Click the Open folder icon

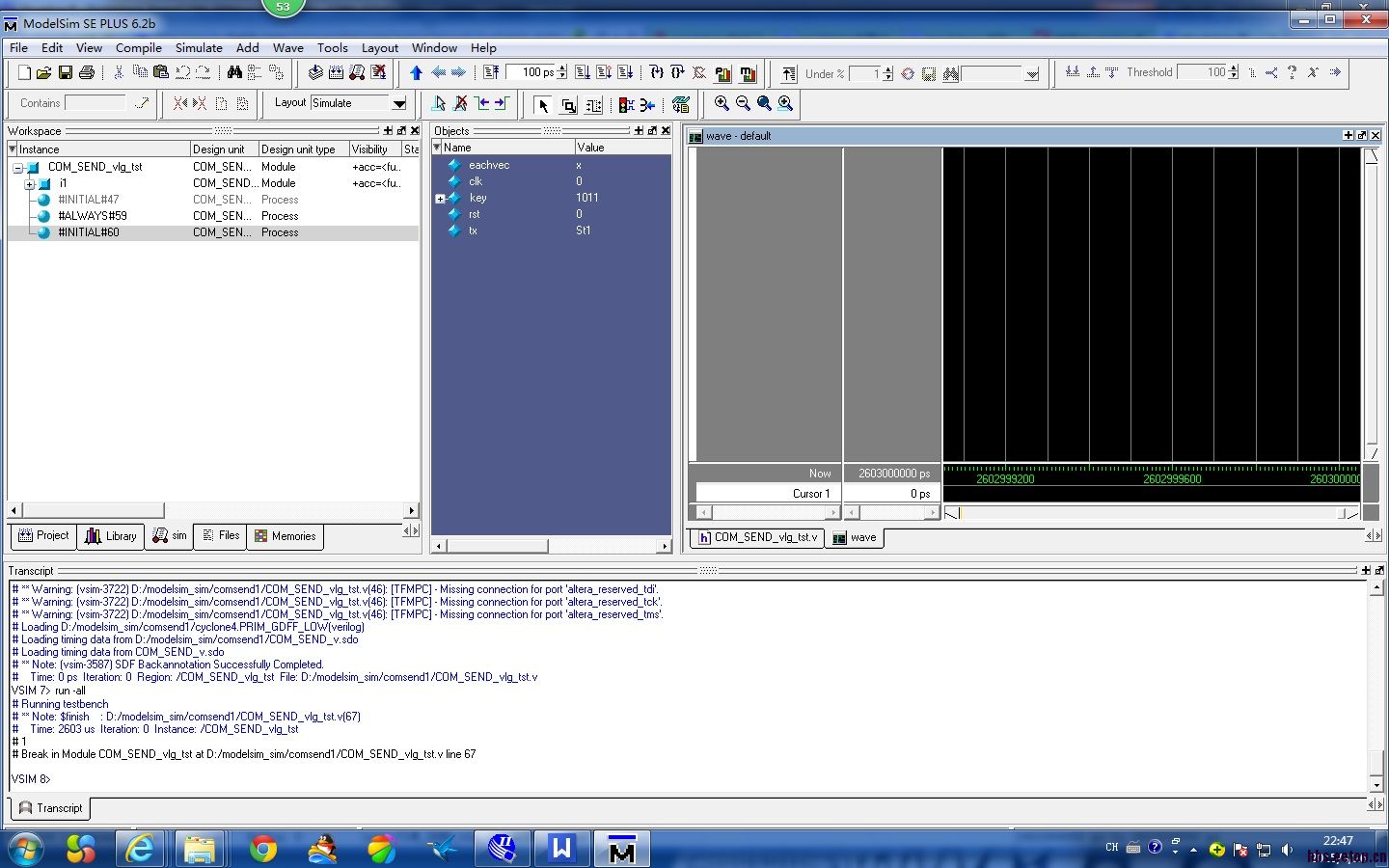(43, 73)
